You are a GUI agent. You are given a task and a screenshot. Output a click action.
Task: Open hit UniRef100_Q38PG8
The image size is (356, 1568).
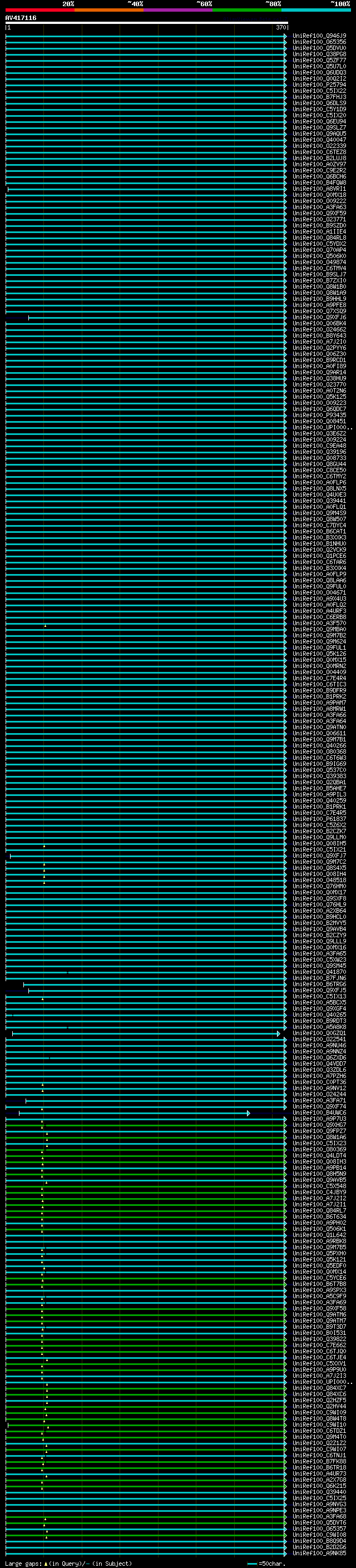(x=319, y=54)
